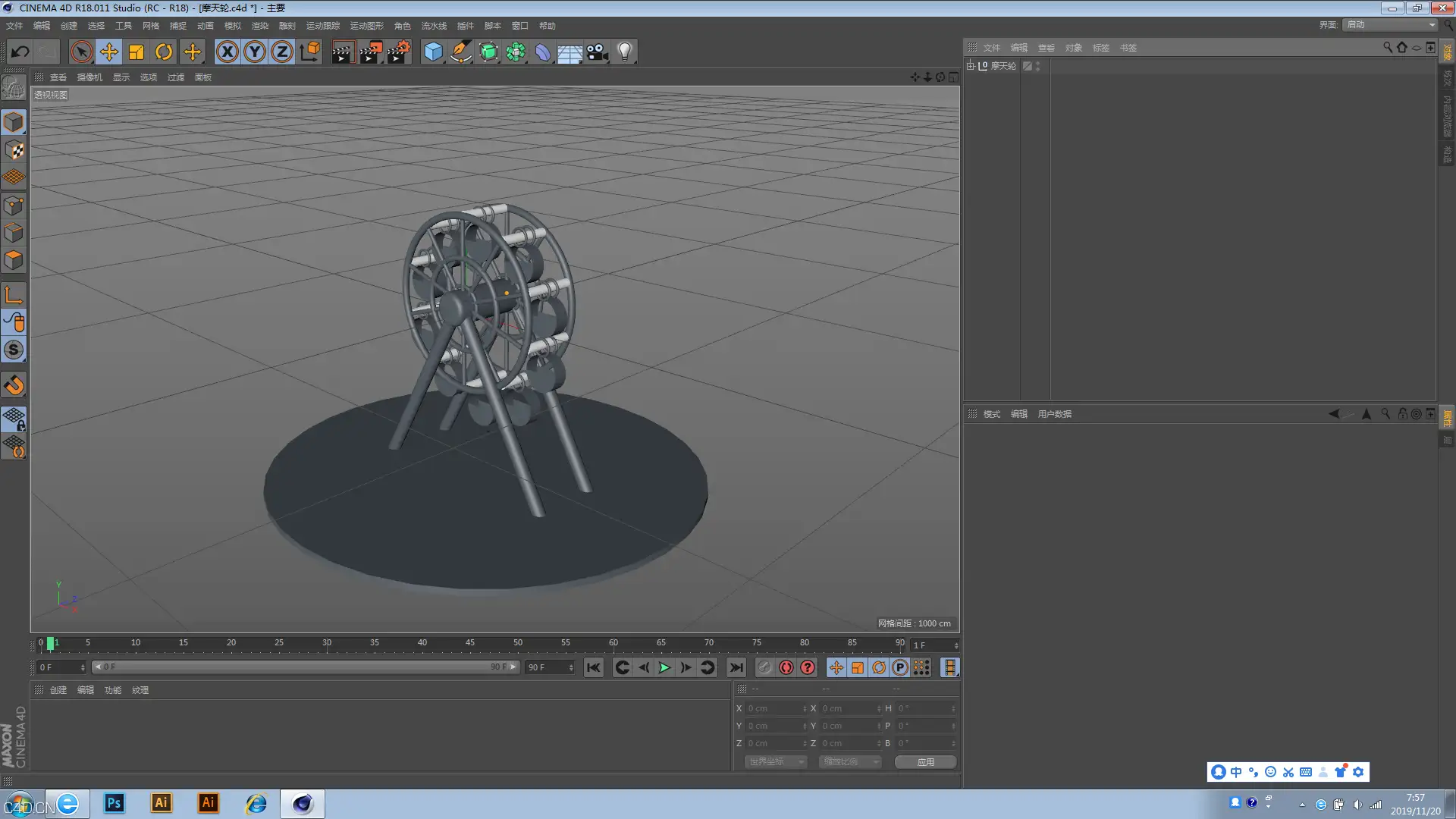Viewport: 1456px width, 819px height.
Task: Toggle the locked workplane grid icon
Action: (x=14, y=419)
